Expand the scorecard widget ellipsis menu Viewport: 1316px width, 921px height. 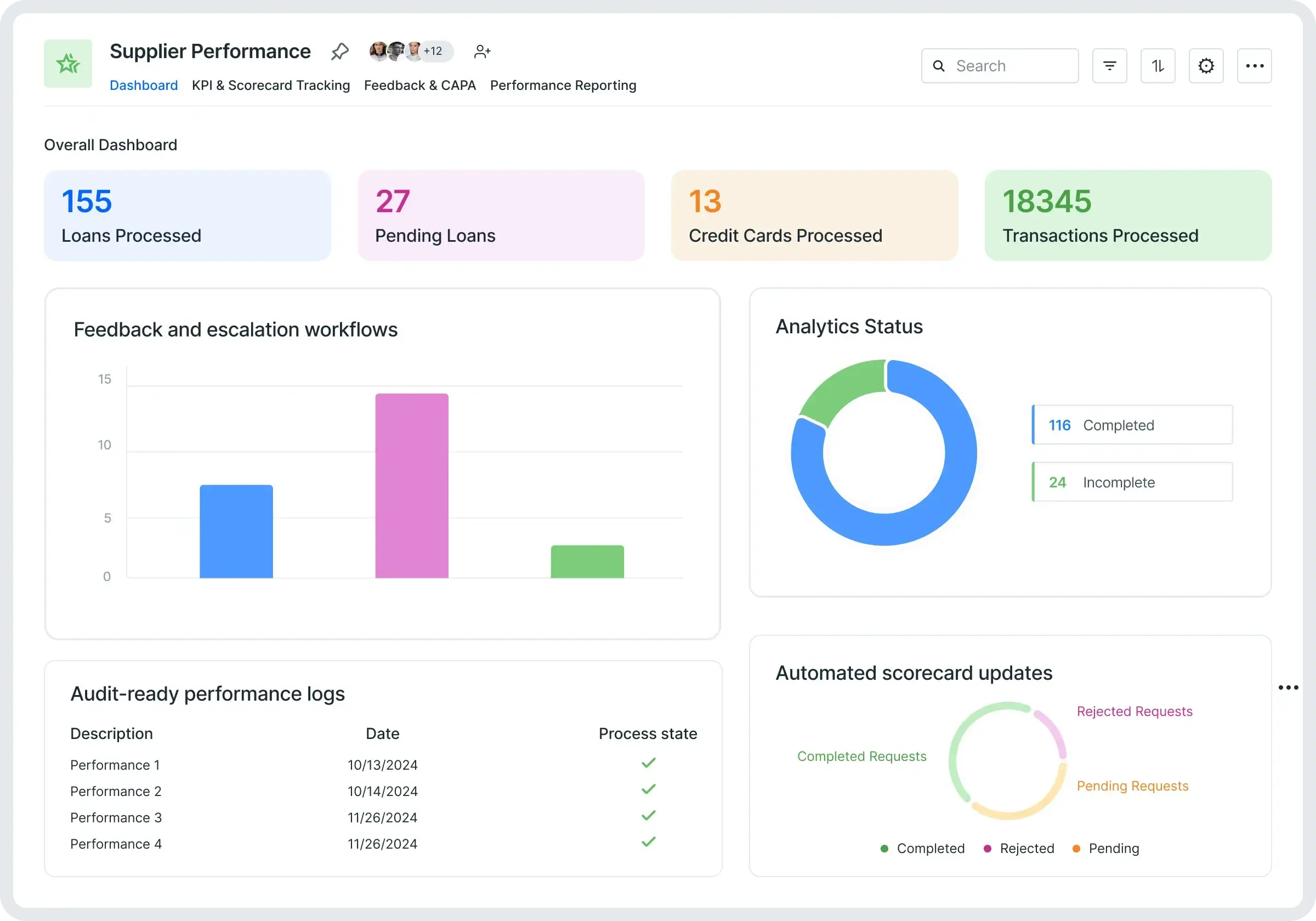(1288, 688)
